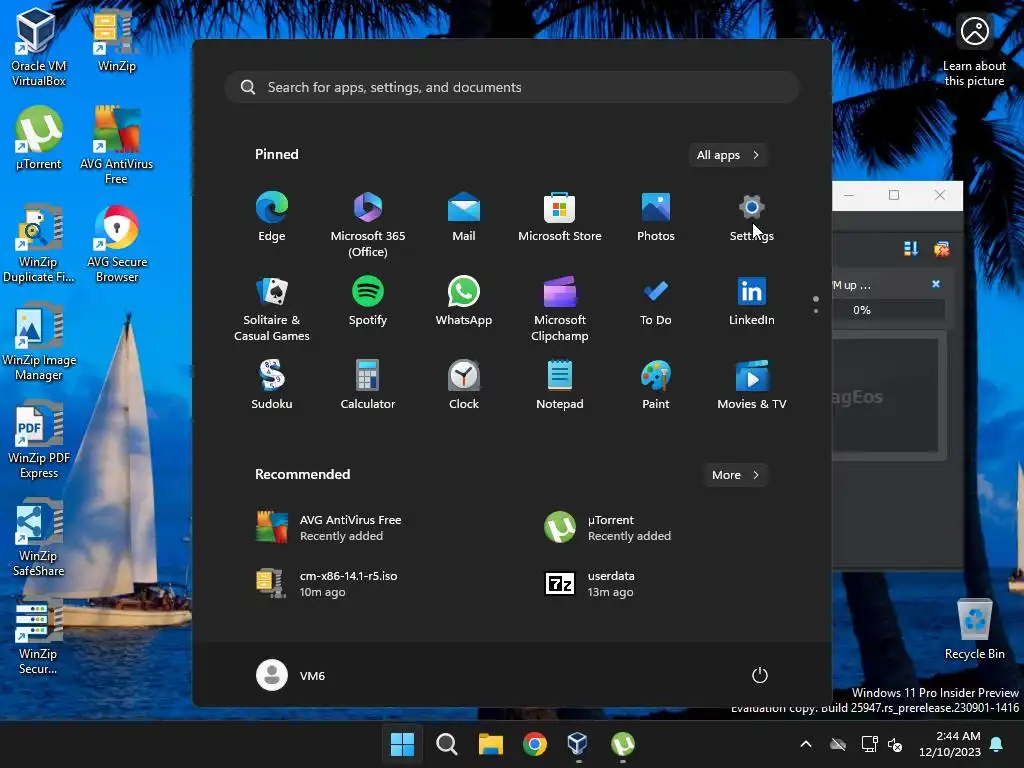Expand the All apps list
The height and width of the screenshot is (768, 1024).
pyautogui.click(x=728, y=155)
